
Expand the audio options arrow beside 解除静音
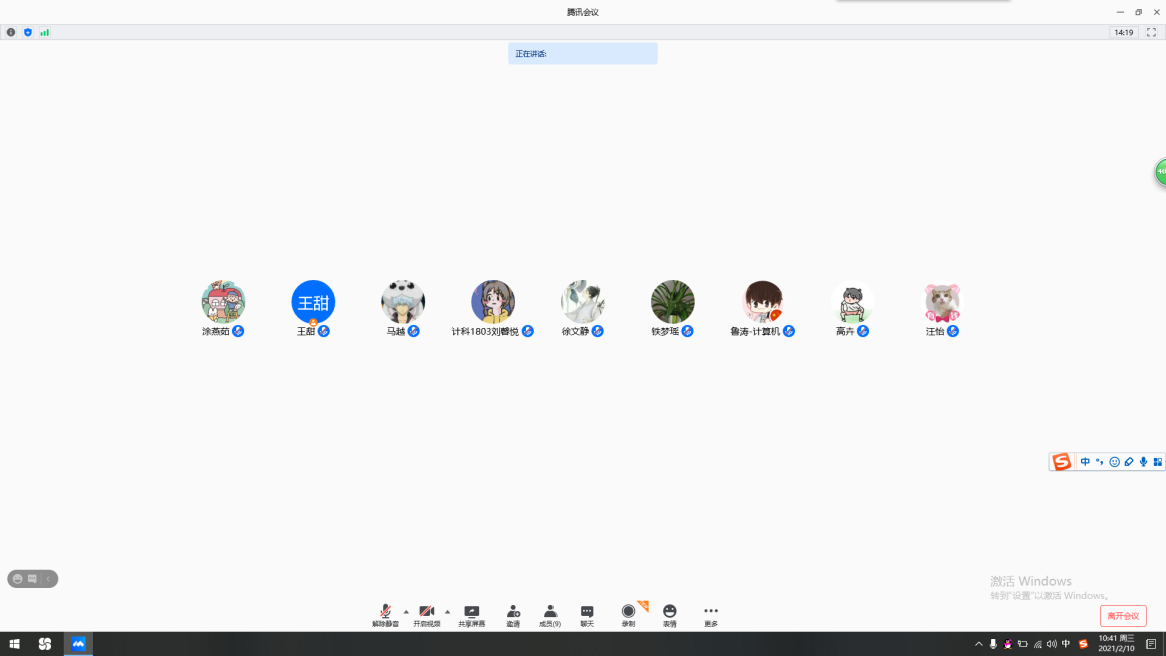coord(406,611)
